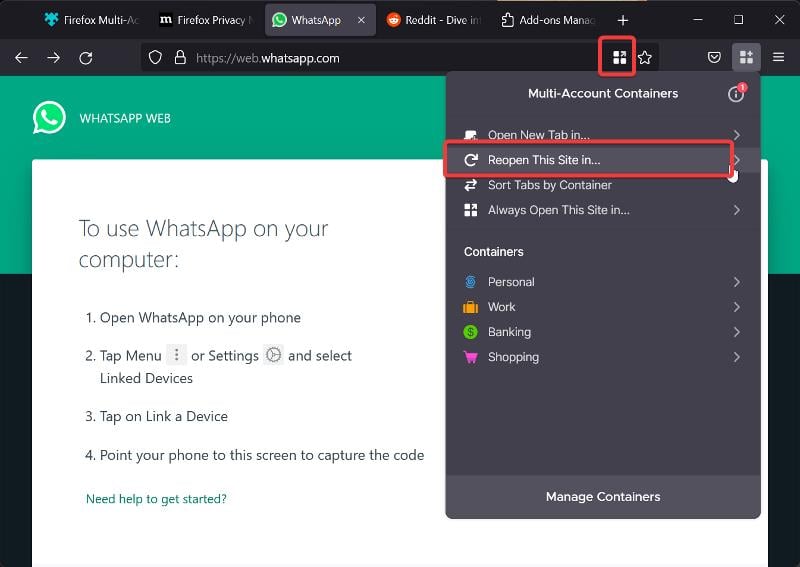Click the WhatsApp logo on the page
Viewport: 800px width, 567px height.
[x=49, y=118]
